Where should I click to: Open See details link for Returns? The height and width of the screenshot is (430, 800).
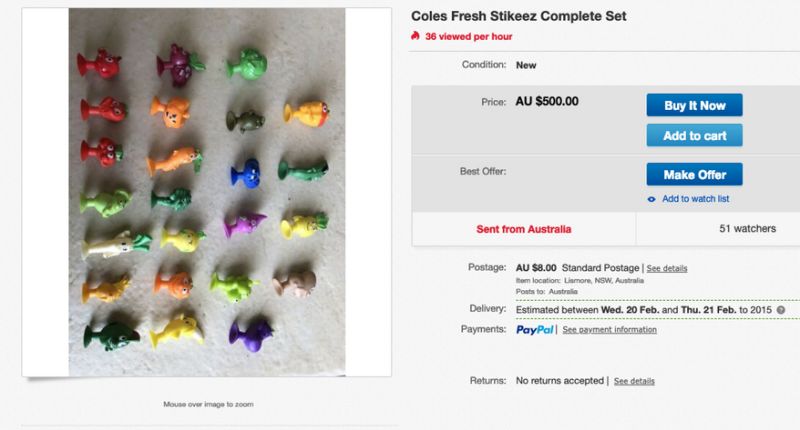pyautogui.click(x=634, y=381)
